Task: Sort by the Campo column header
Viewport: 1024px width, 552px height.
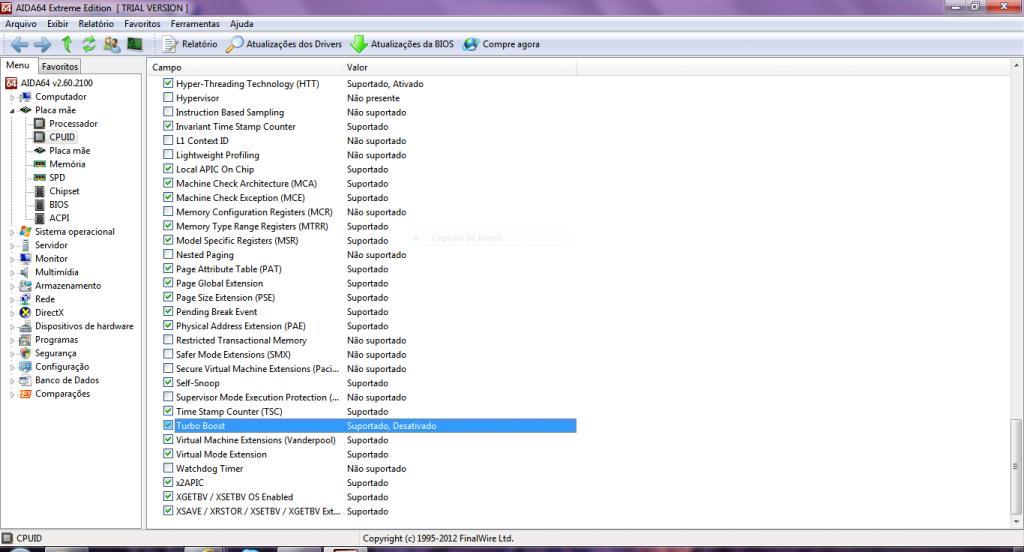Action: (x=245, y=67)
